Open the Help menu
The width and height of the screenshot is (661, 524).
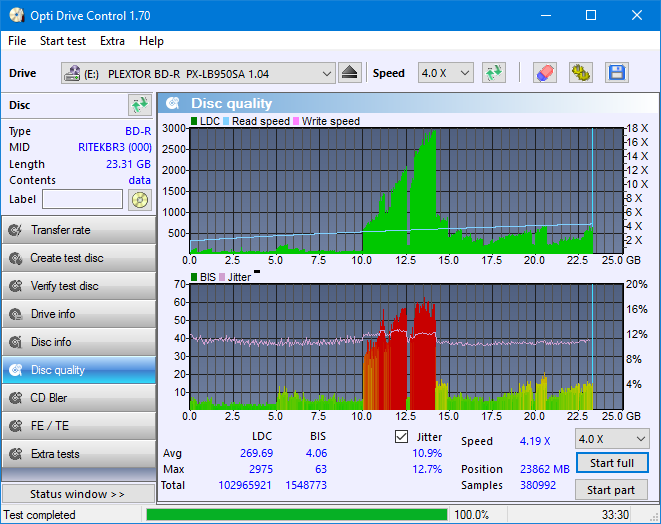tap(151, 41)
